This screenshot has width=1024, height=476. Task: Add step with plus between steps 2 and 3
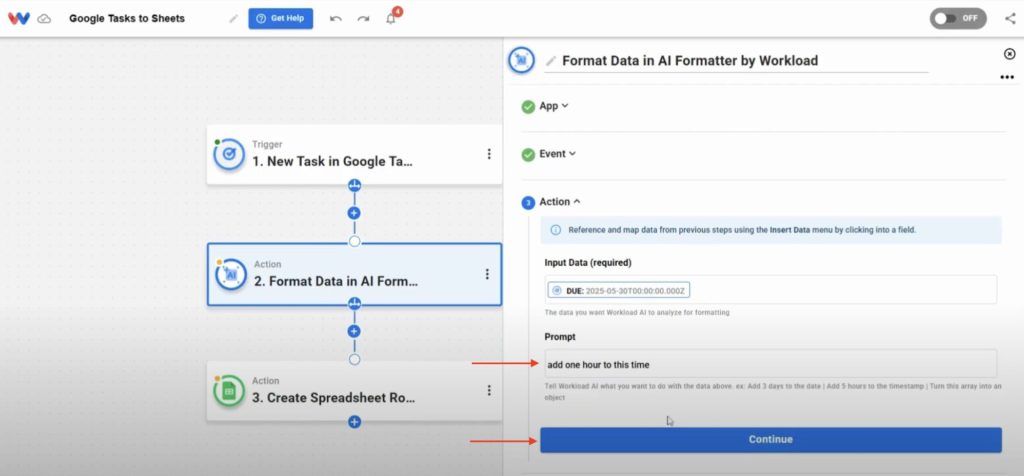[354, 331]
